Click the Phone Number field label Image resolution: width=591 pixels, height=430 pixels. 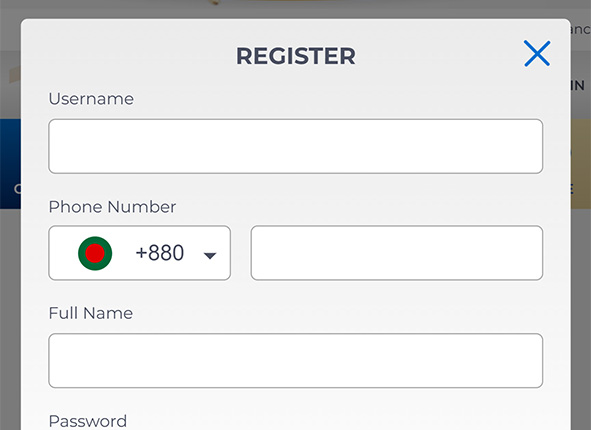coord(112,207)
